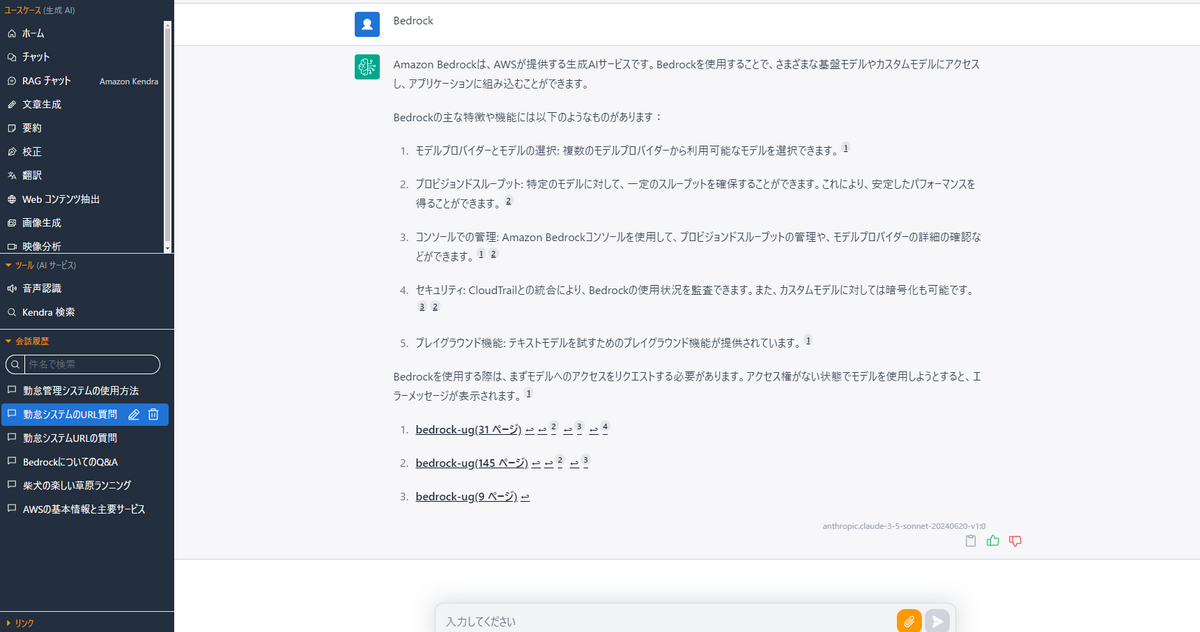Image resolution: width=1200 pixels, height=632 pixels.
Task: Click the model name anthropic.claude-3-5-sonnet-20240620-v1:0
Action: click(x=904, y=525)
